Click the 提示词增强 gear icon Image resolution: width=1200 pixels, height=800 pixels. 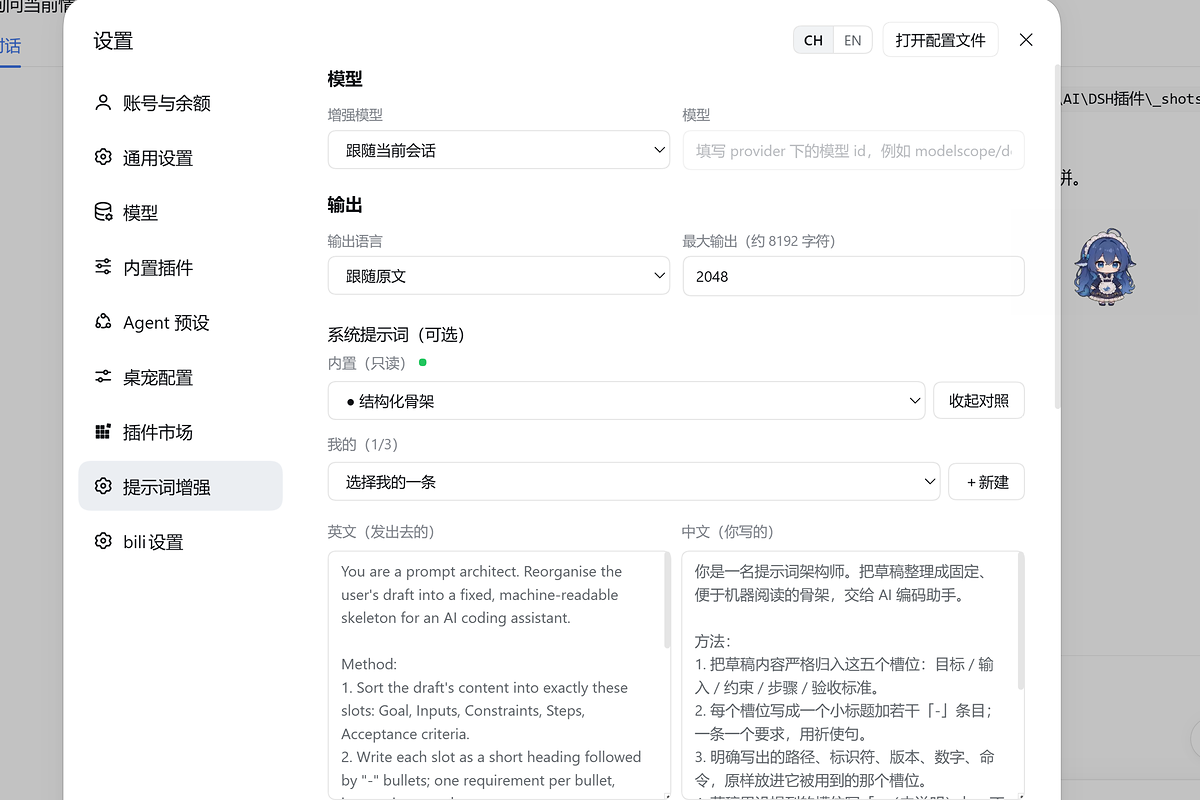[x=103, y=487]
